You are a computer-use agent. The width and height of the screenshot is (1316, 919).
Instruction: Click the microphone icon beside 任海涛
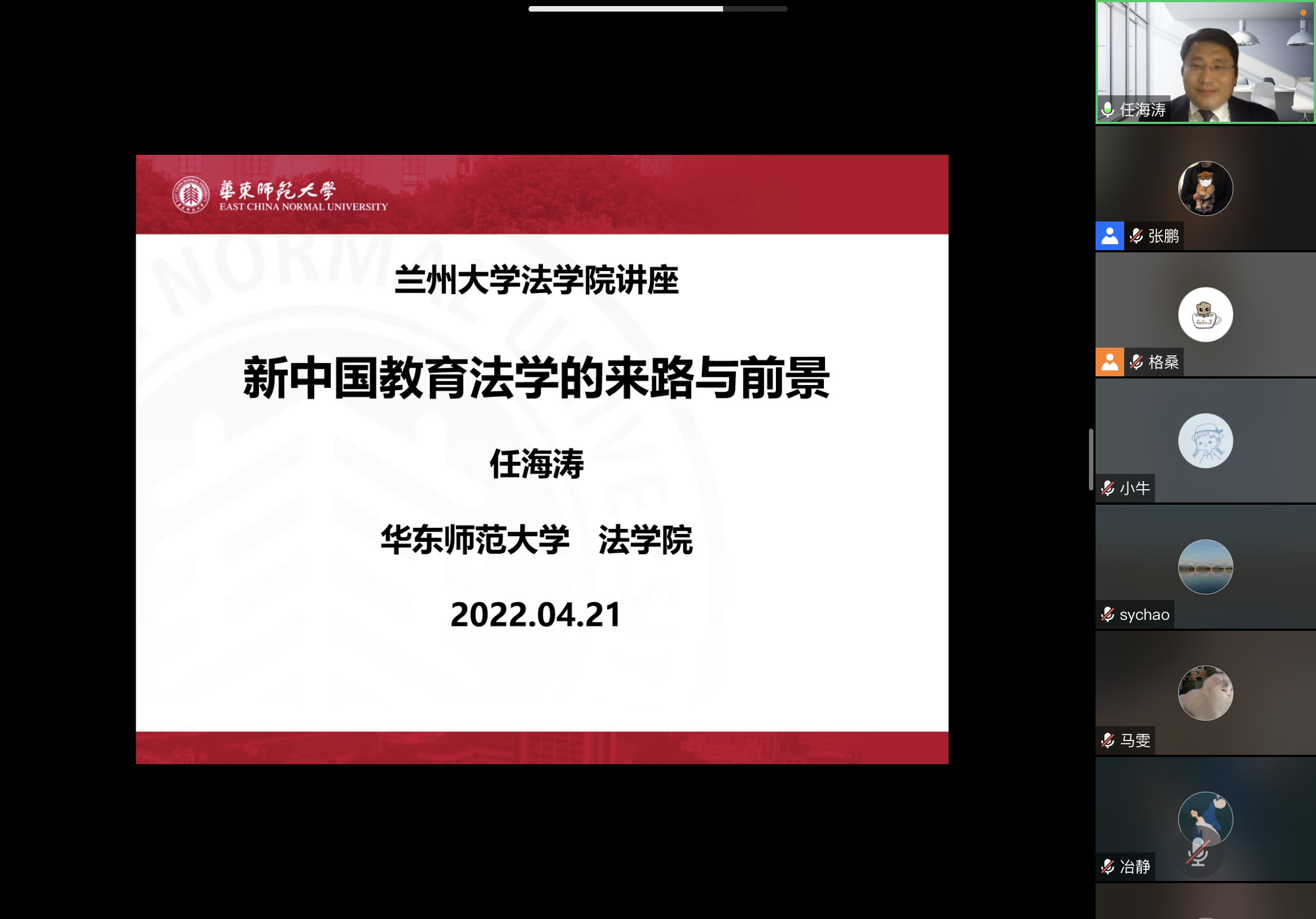pos(1108,109)
